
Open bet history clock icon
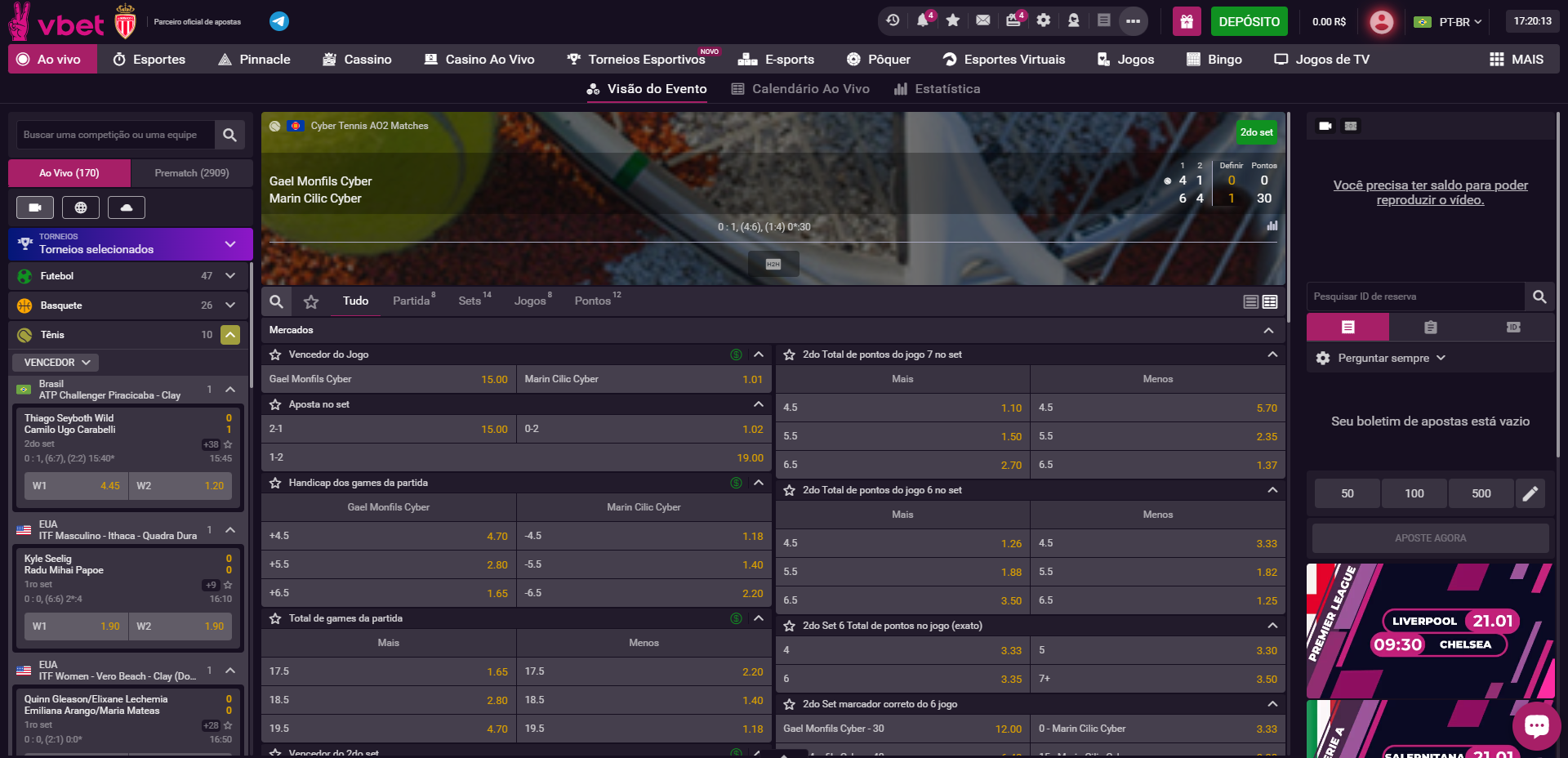[x=893, y=20]
